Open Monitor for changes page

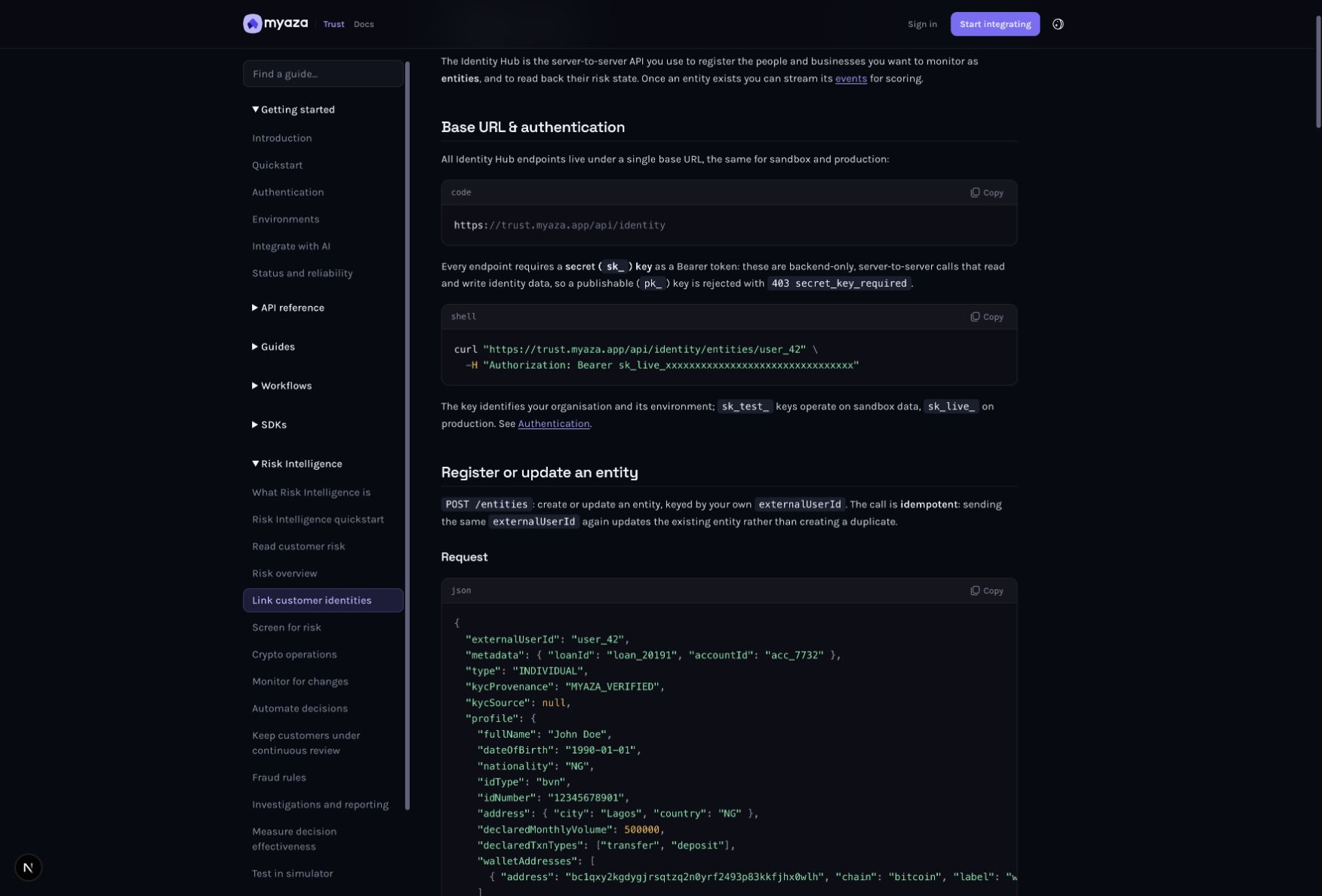point(300,682)
